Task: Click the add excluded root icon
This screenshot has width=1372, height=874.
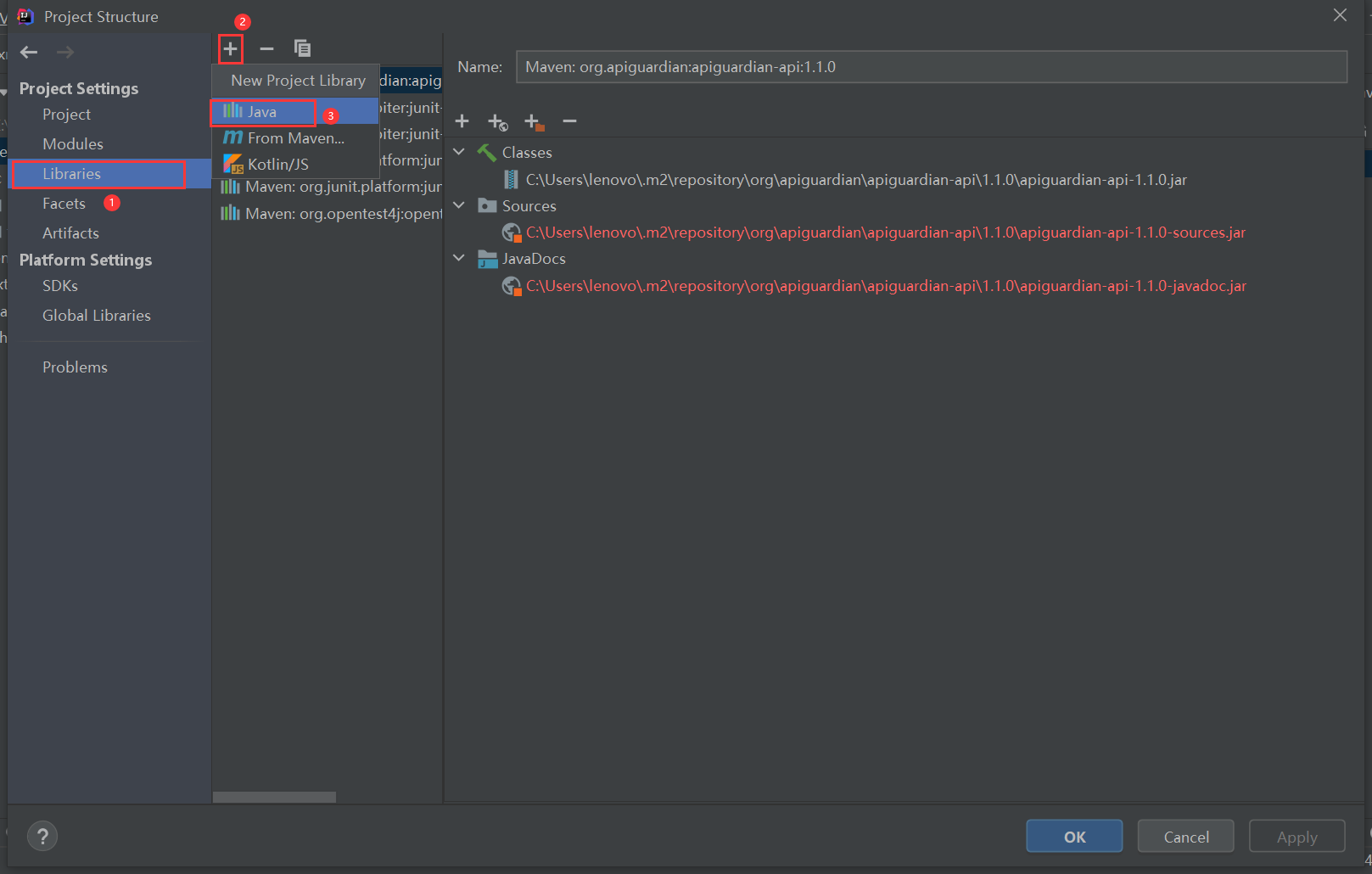Action: [x=534, y=122]
